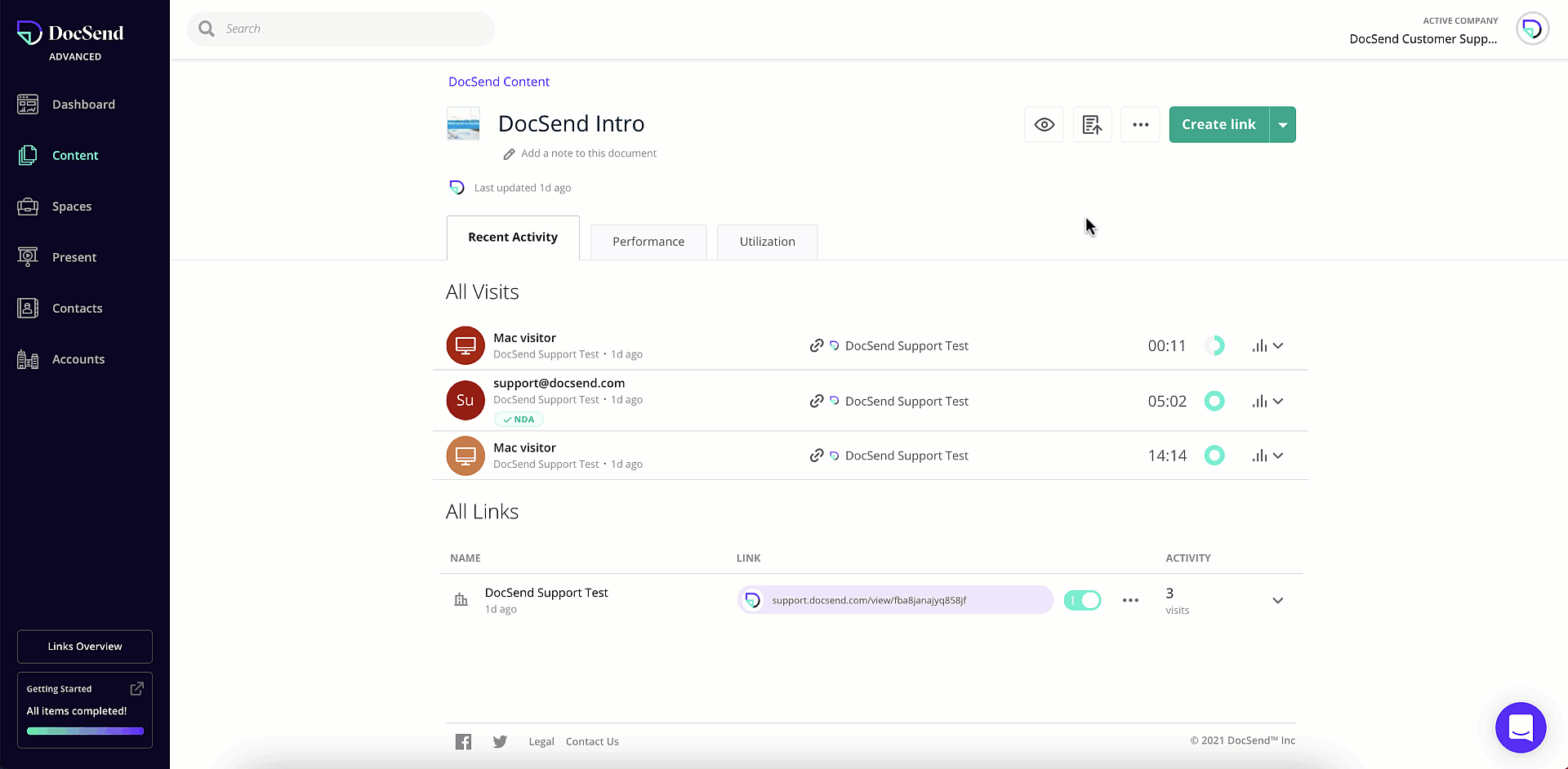Follow the DocSend Content breadcrumb link
Screen dimensions: 1568x769
[x=499, y=82]
